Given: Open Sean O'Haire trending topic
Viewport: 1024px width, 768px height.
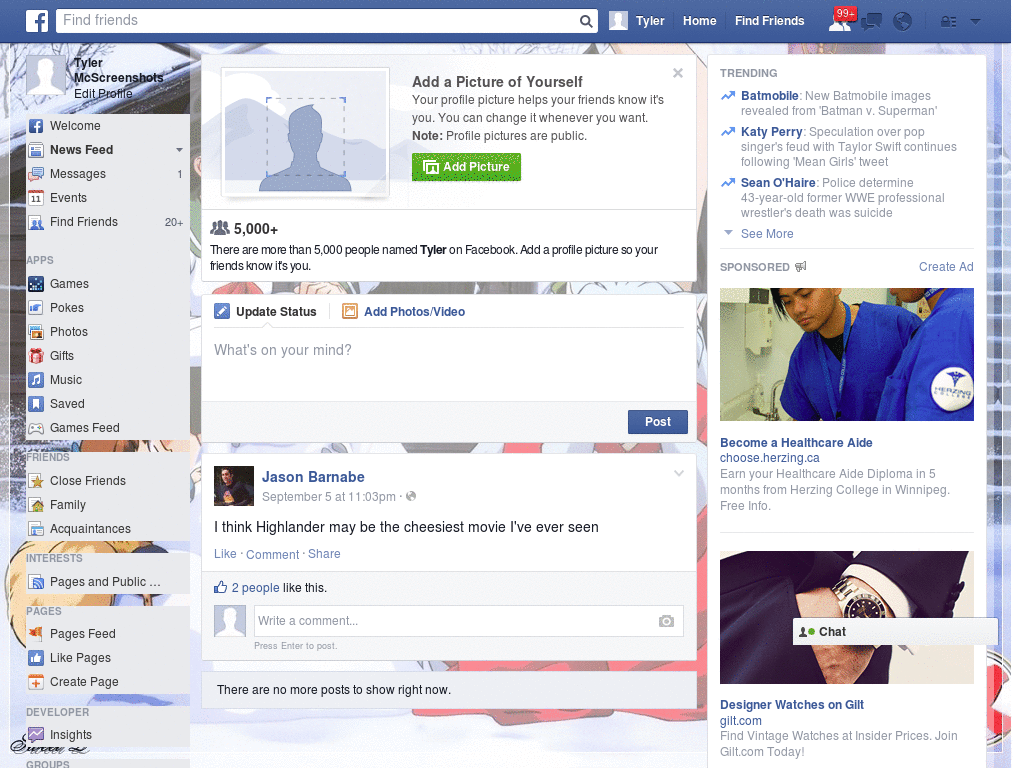Looking at the screenshot, I should [x=778, y=183].
